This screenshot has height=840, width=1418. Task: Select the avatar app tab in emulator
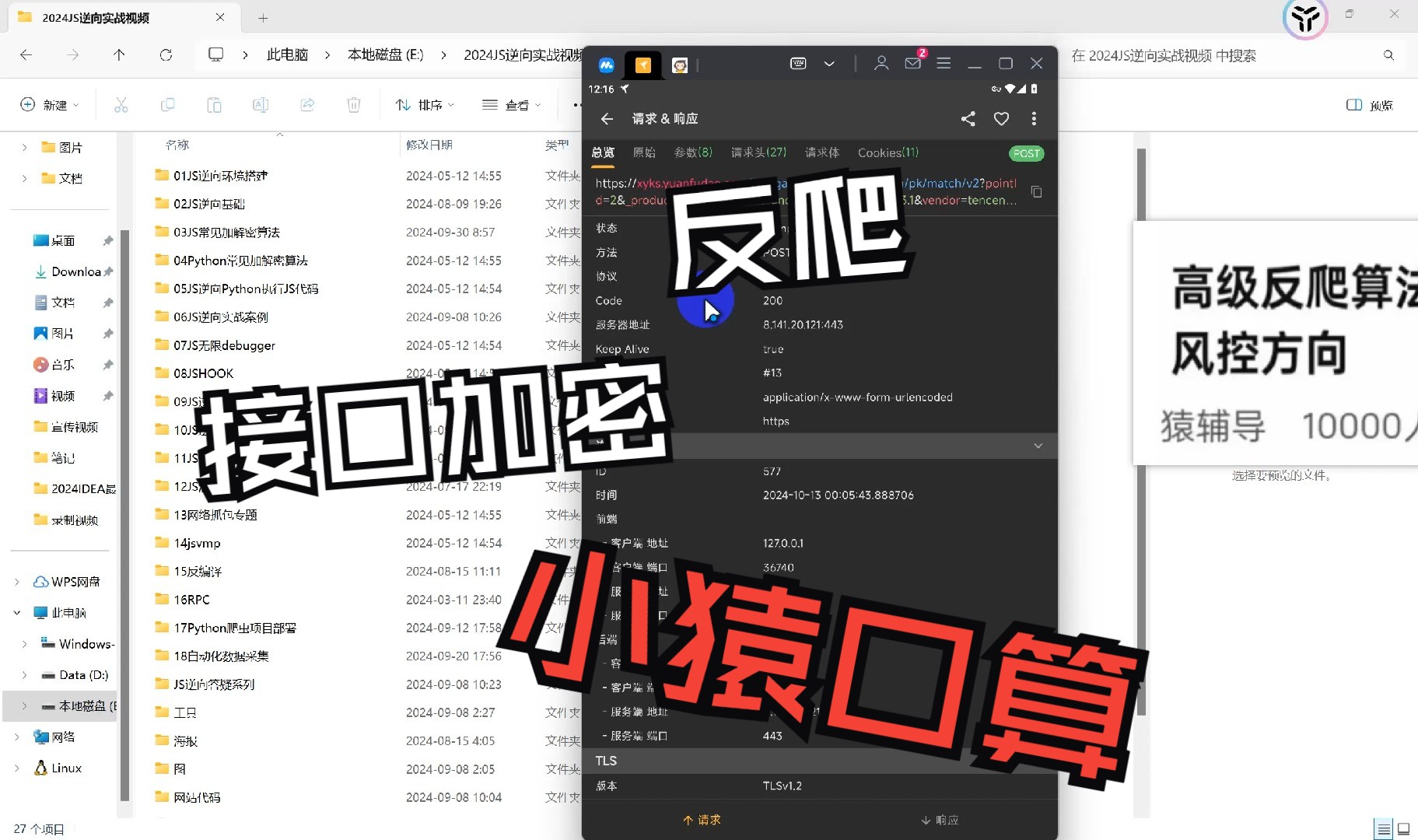(x=680, y=65)
